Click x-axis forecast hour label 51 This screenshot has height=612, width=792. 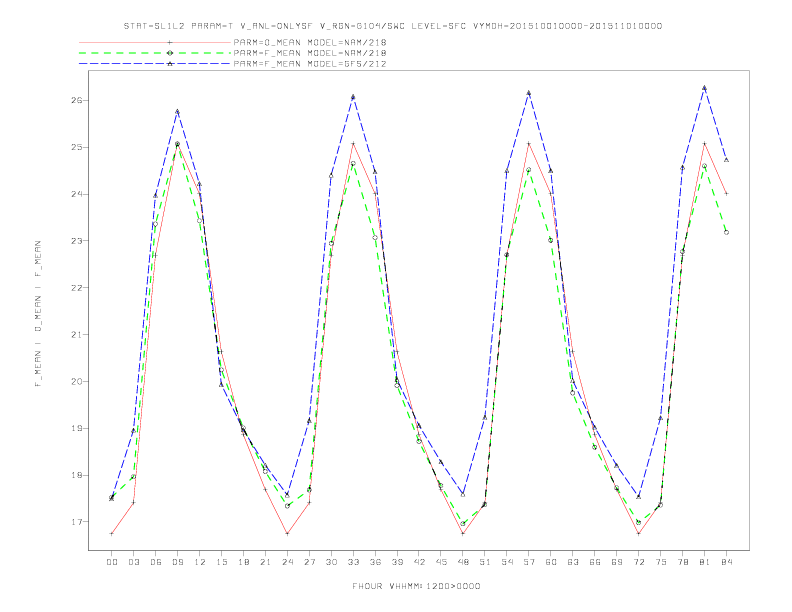(x=485, y=562)
